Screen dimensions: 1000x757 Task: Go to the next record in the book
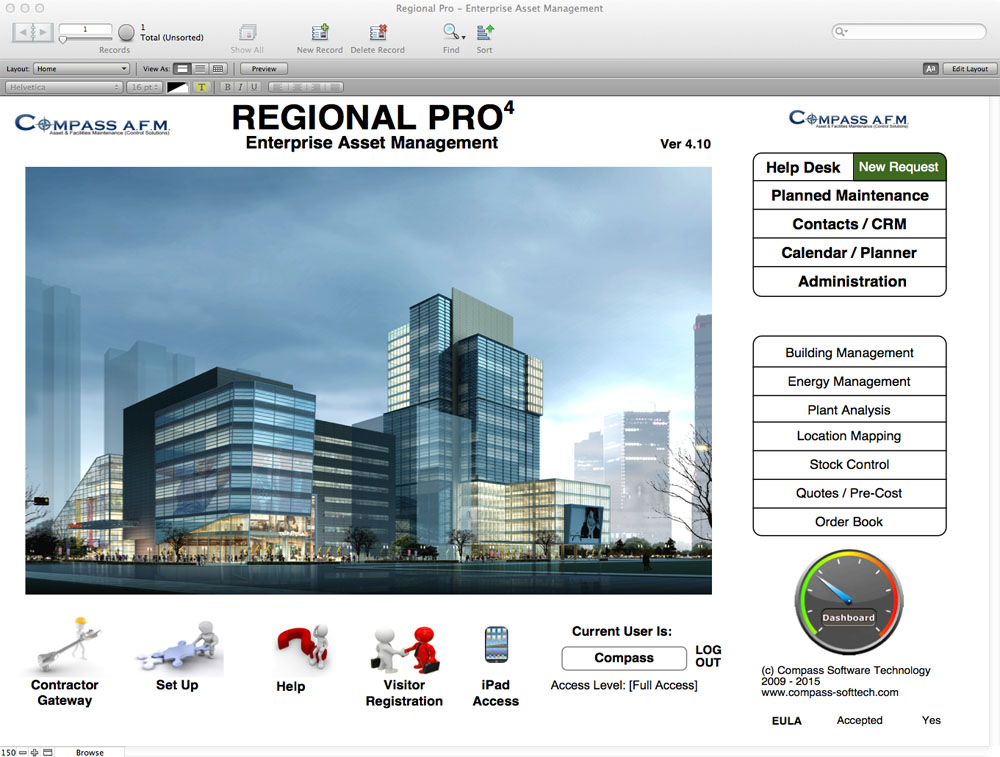(x=42, y=31)
